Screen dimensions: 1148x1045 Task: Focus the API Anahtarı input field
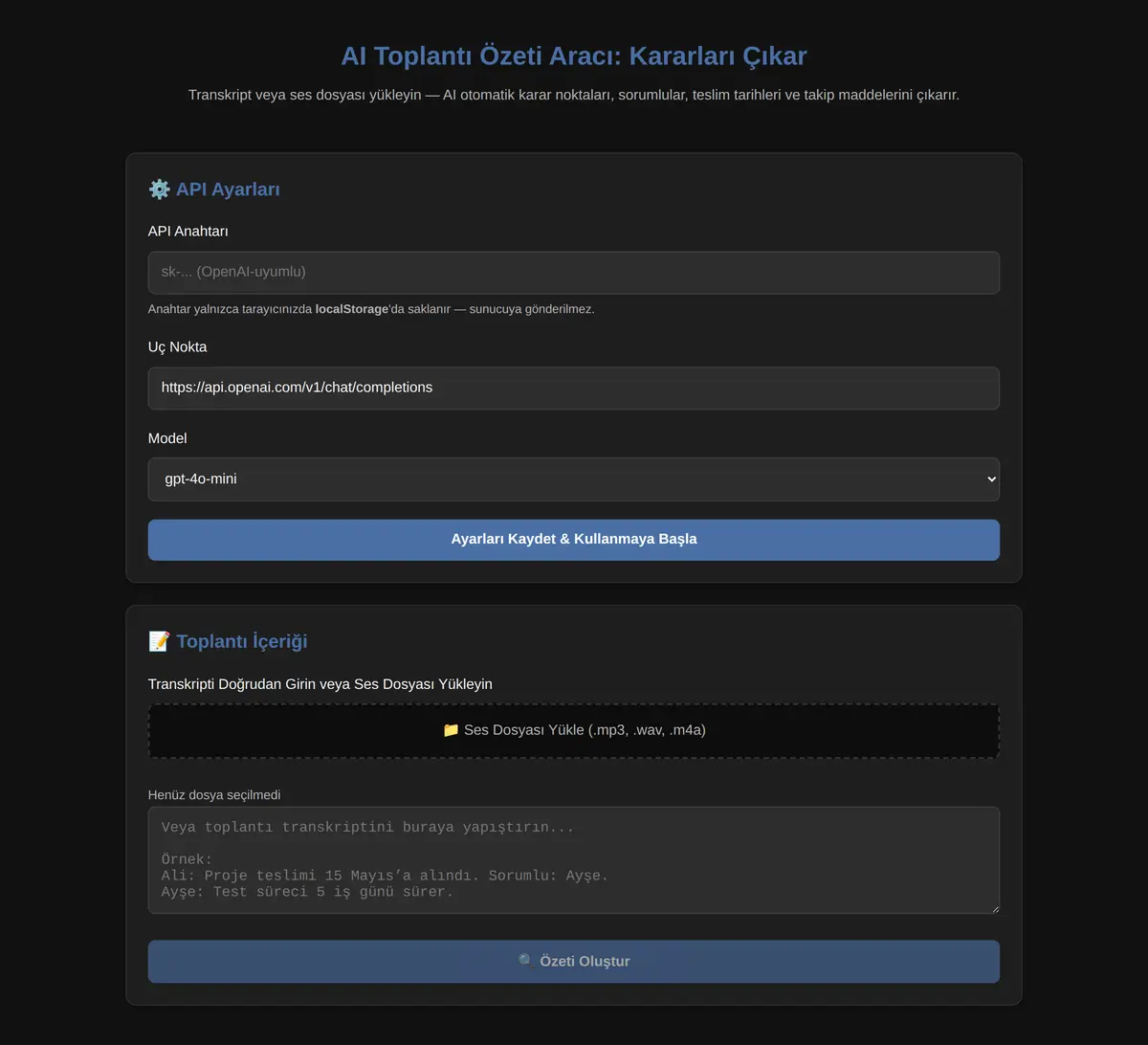pyautogui.click(x=574, y=273)
